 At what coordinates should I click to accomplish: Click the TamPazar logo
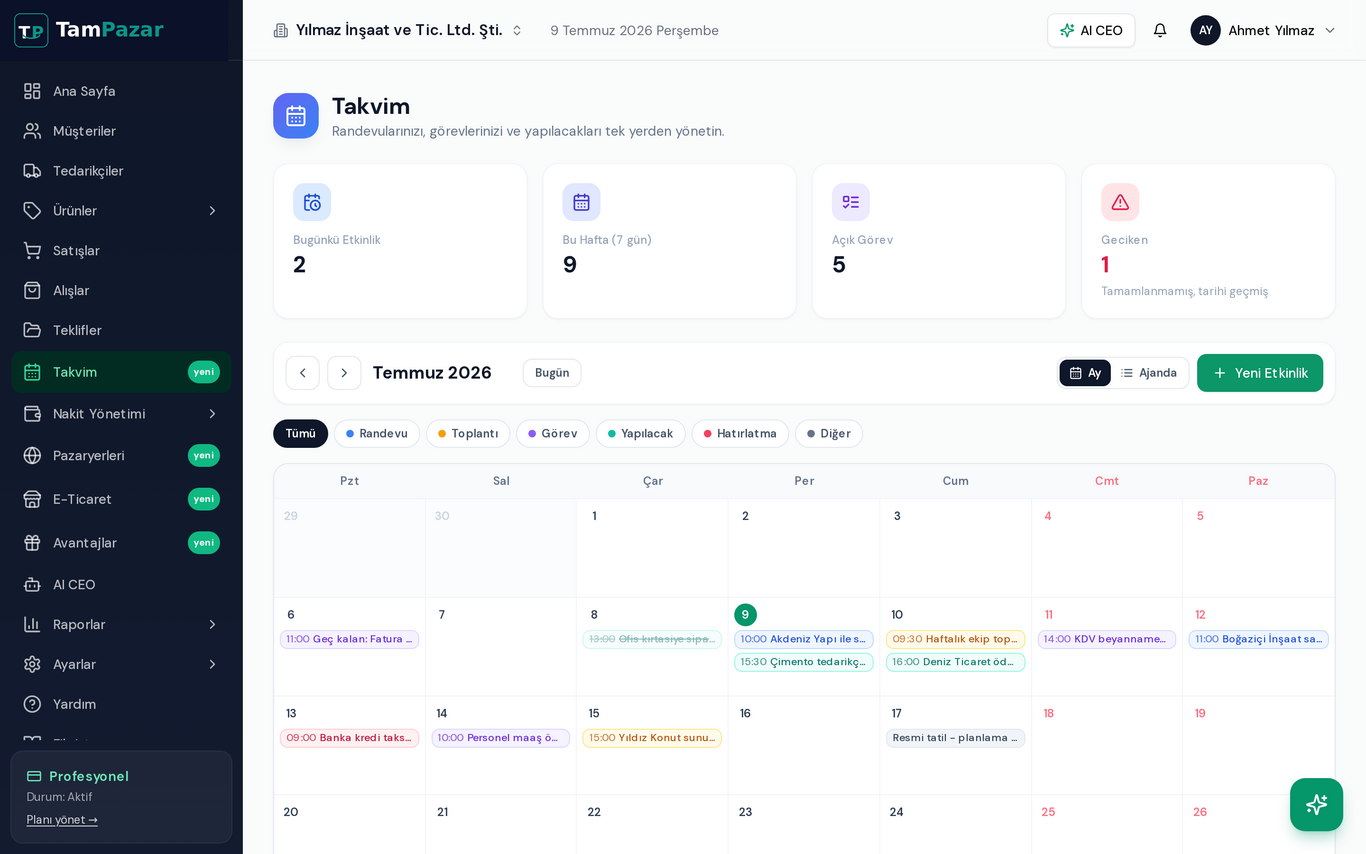pos(89,30)
